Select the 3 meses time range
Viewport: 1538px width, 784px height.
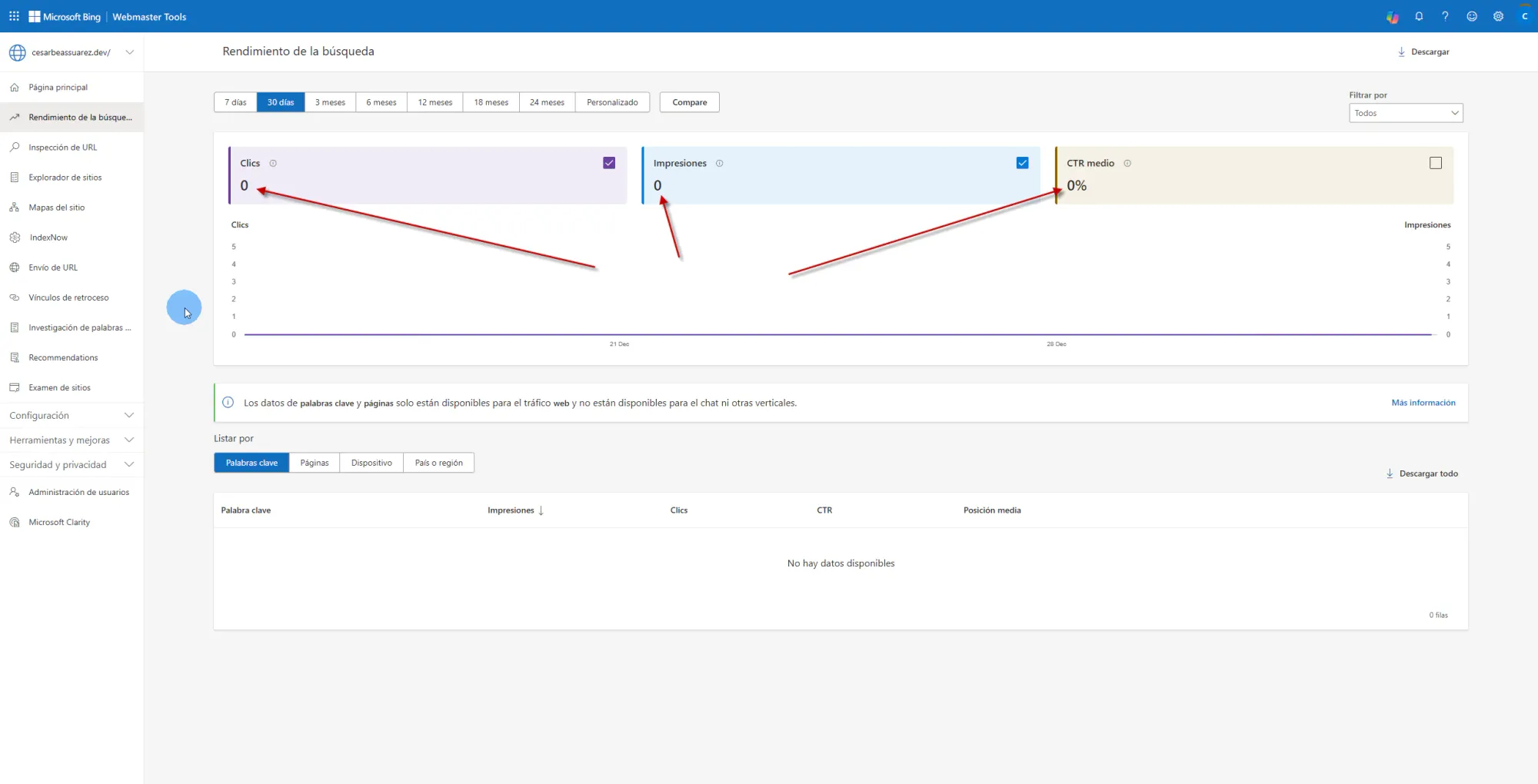point(330,102)
